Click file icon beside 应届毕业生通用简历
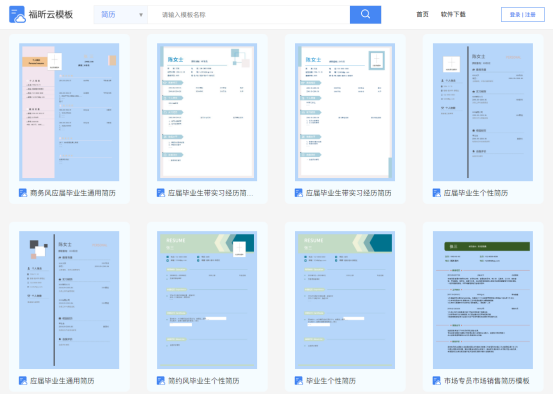 23,381
